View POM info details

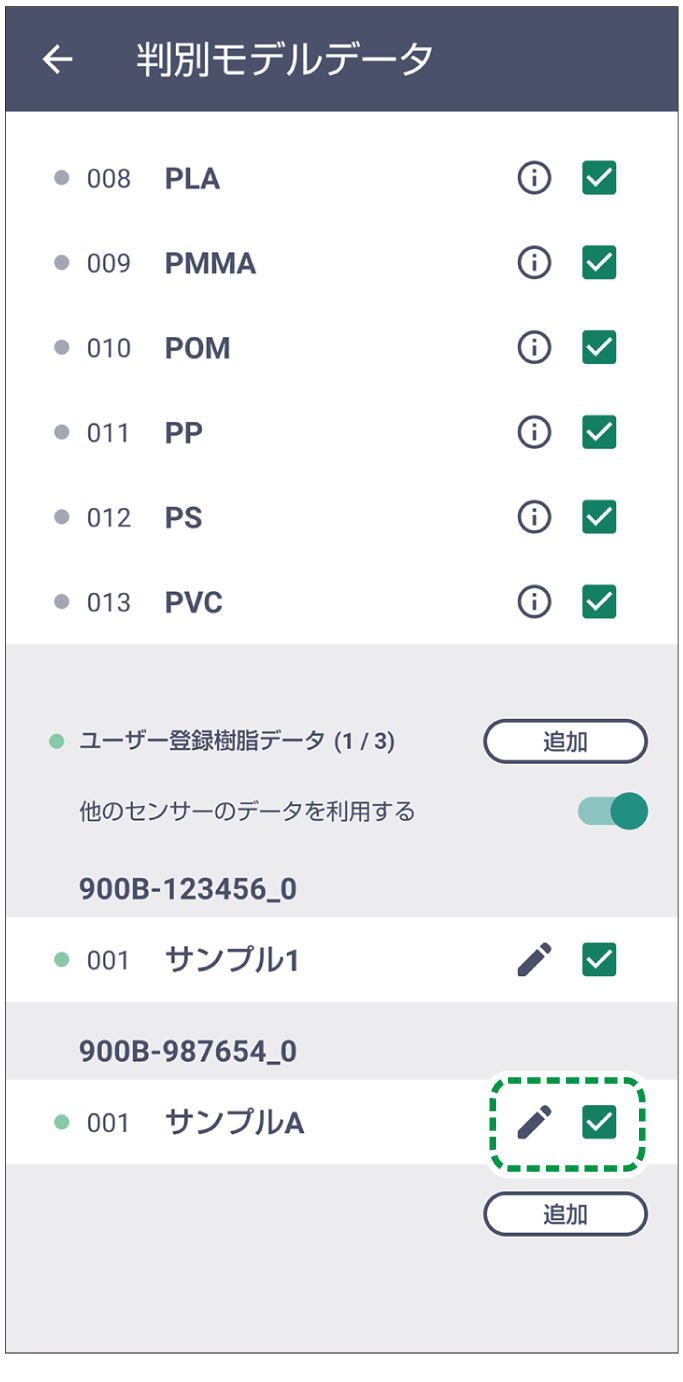(535, 348)
